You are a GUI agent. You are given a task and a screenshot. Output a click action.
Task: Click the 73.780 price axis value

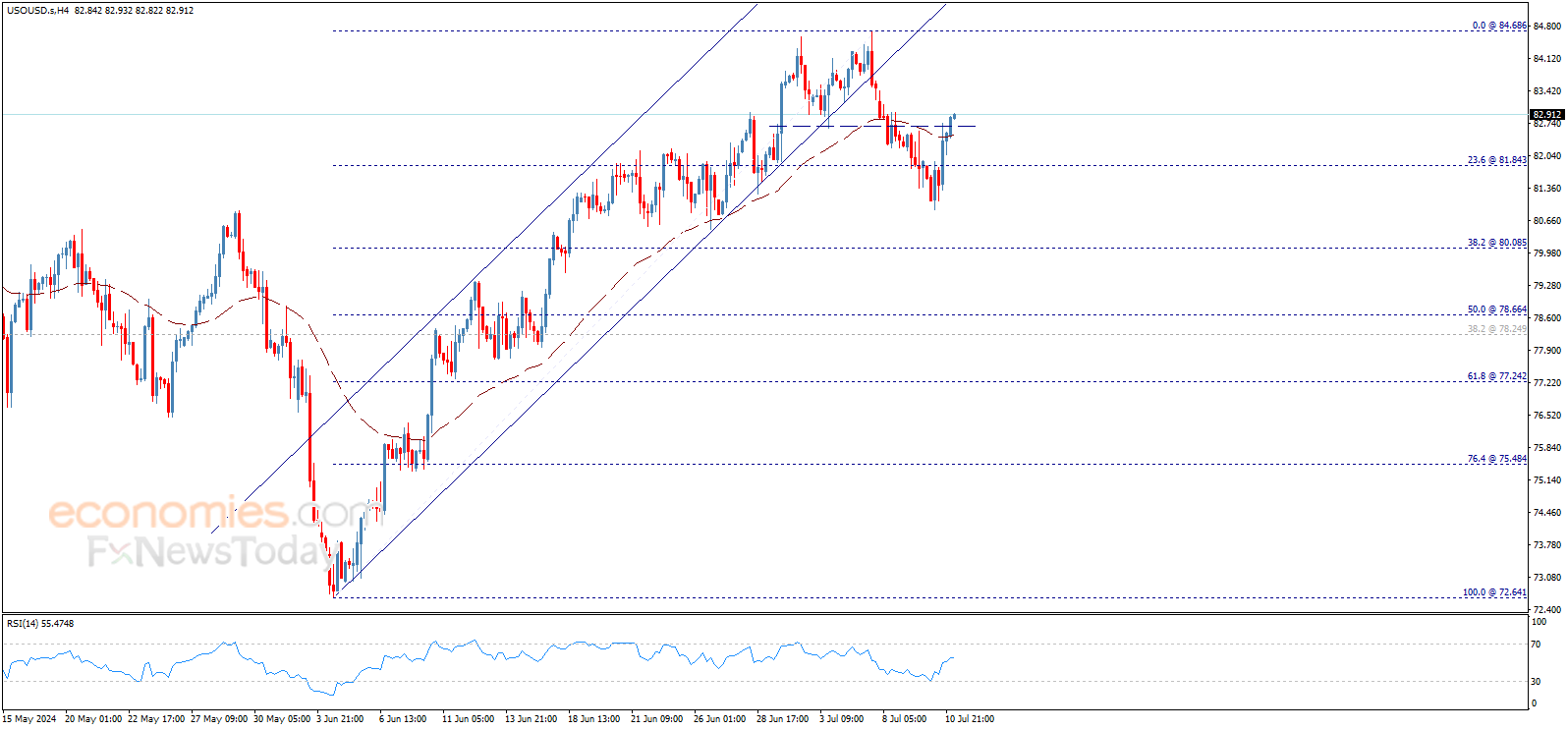pyautogui.click(x=1547, y=545)
